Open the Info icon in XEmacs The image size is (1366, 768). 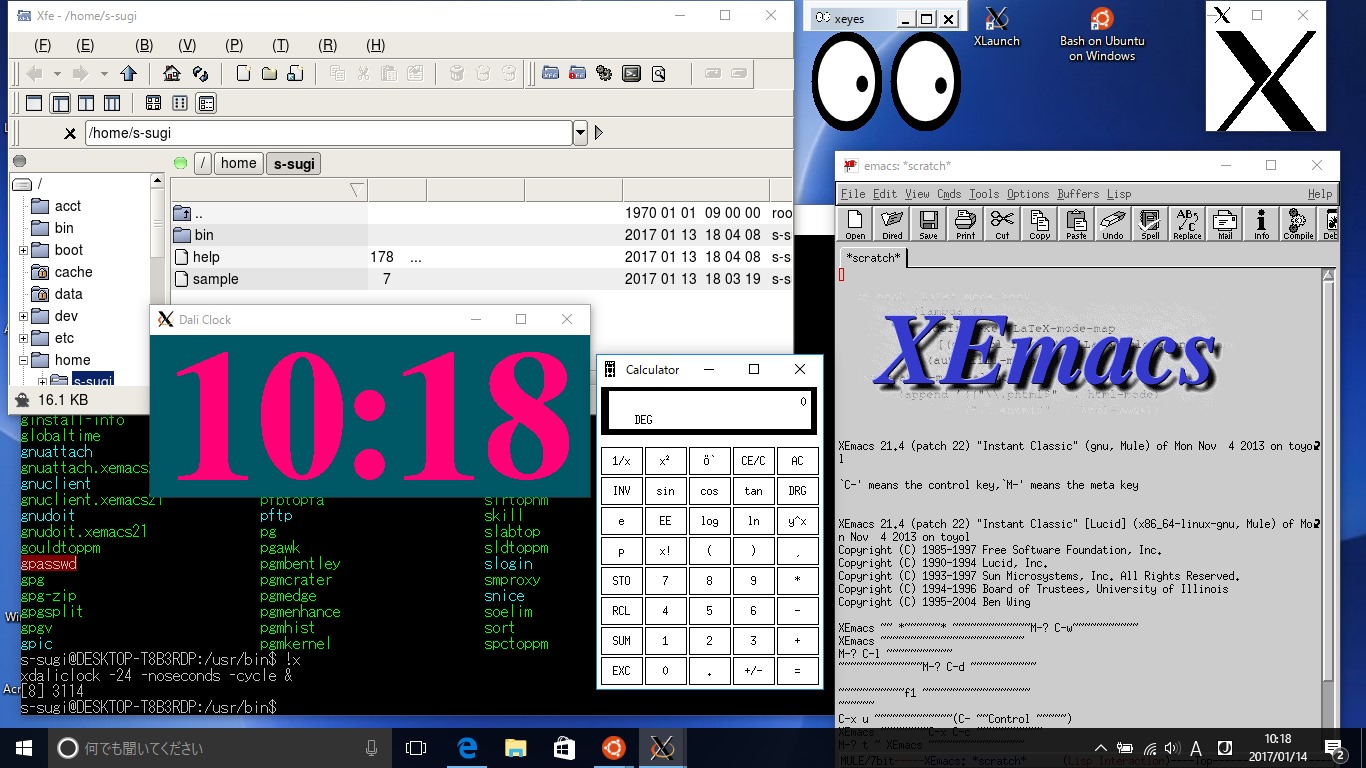tap(1261, 224)
